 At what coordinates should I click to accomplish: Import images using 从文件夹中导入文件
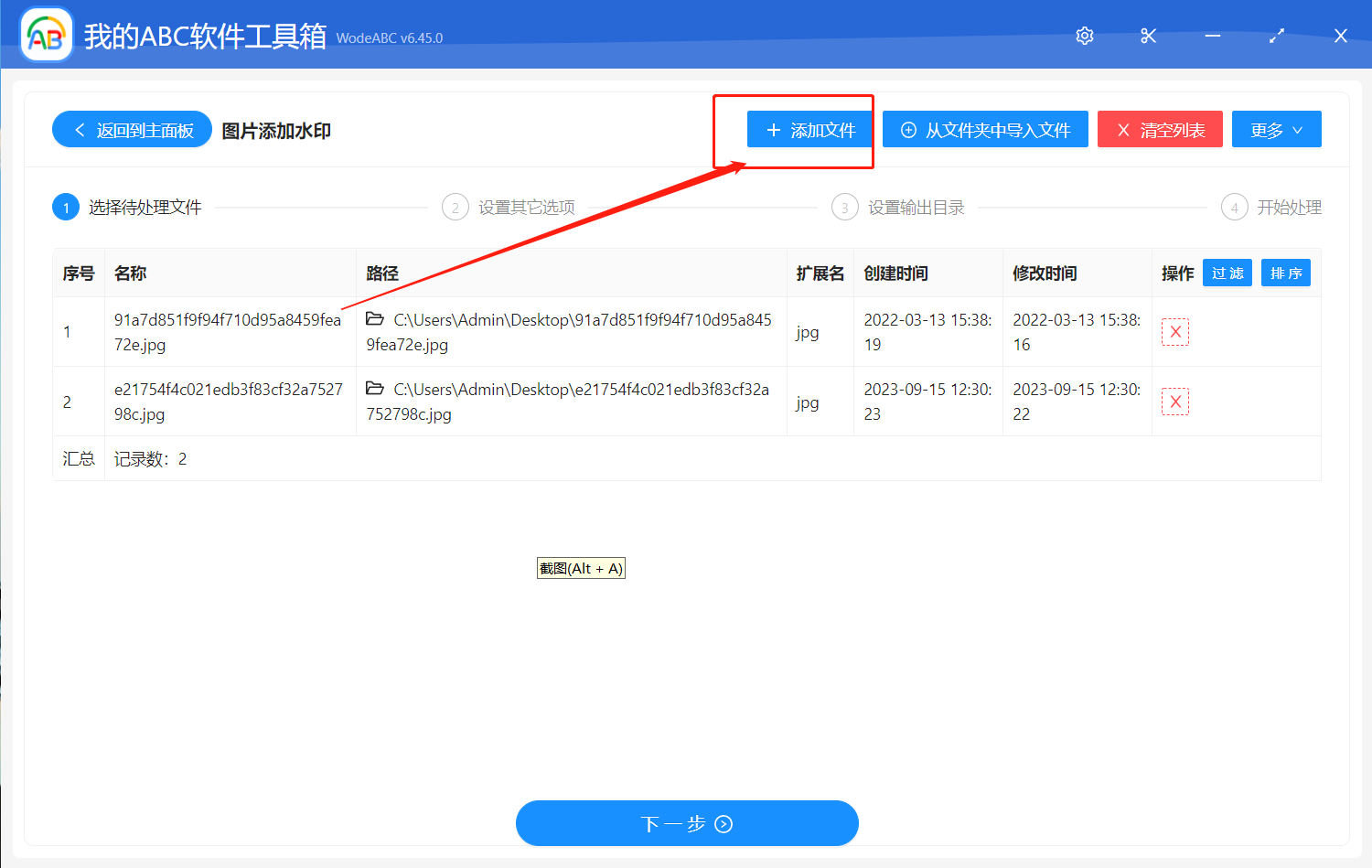tap(985, 129)
